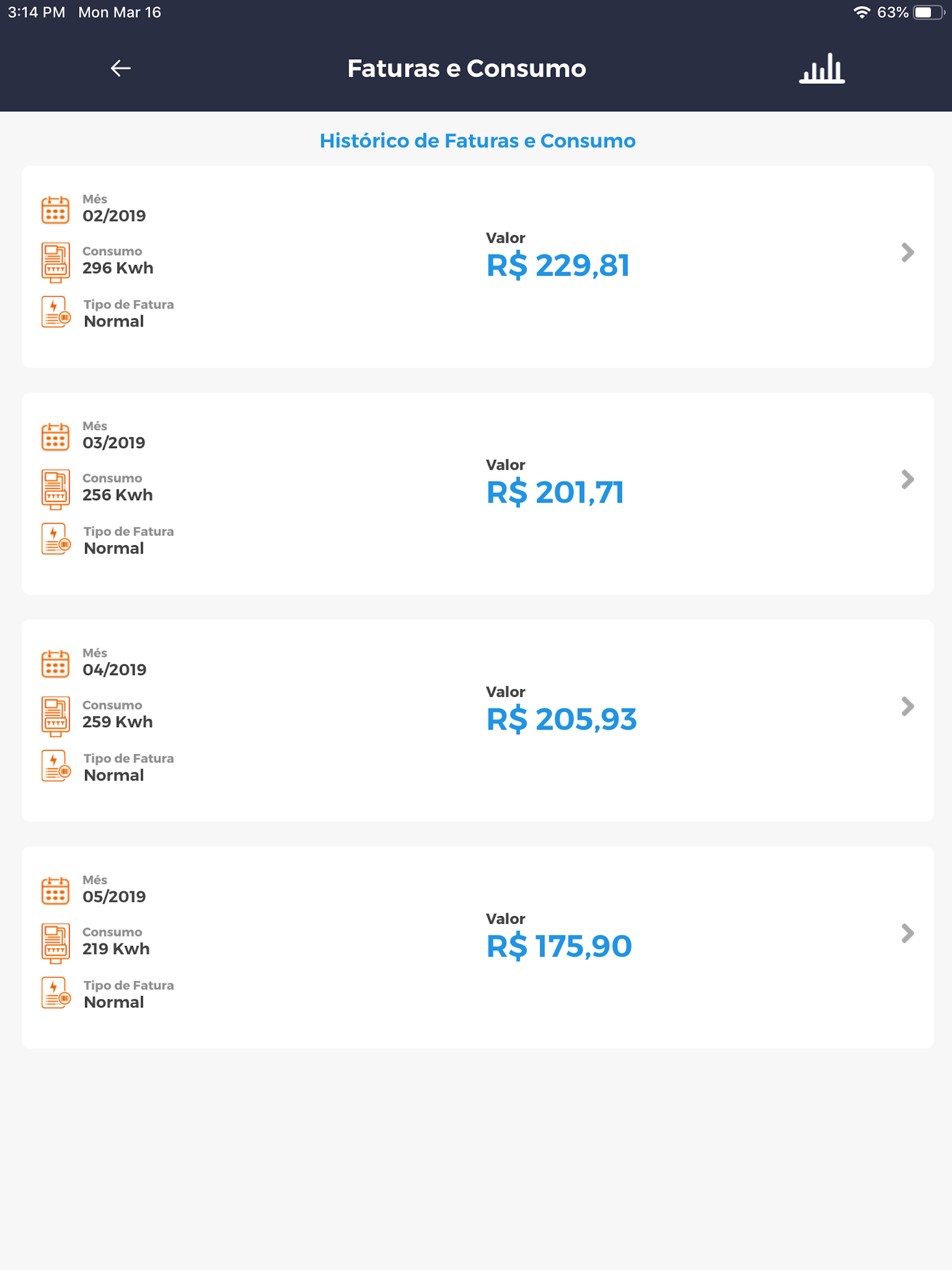Tap the meter icon beside 259 Kwh
The image size is (952, 1270).
[56, 716]
